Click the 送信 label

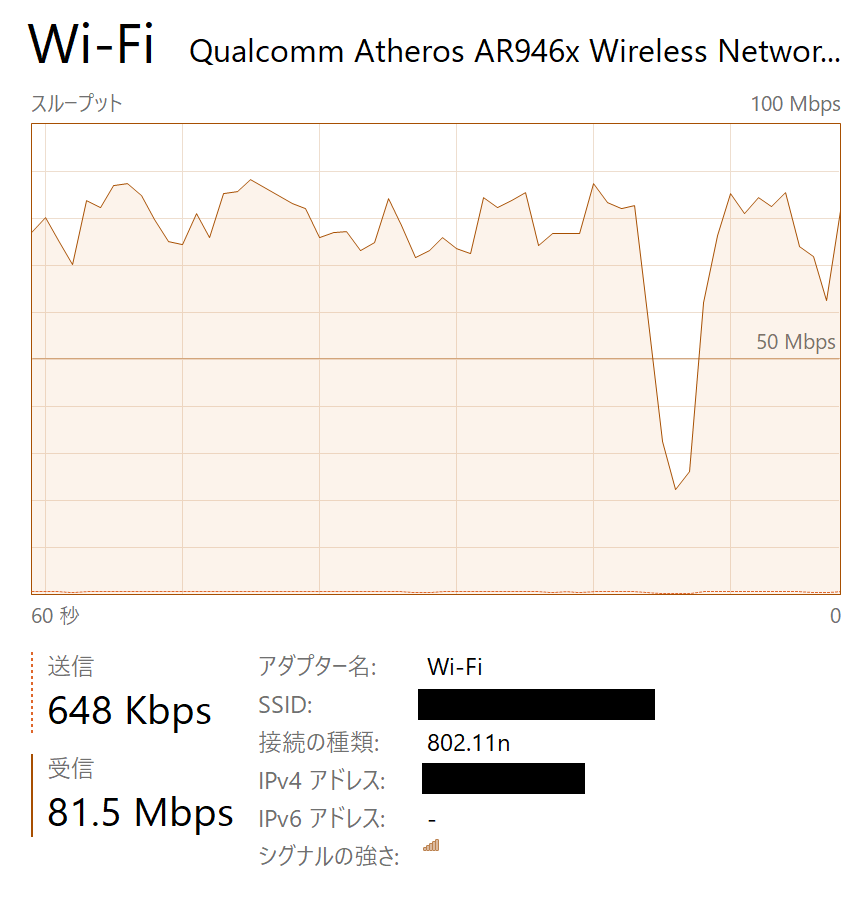point(70,667)
